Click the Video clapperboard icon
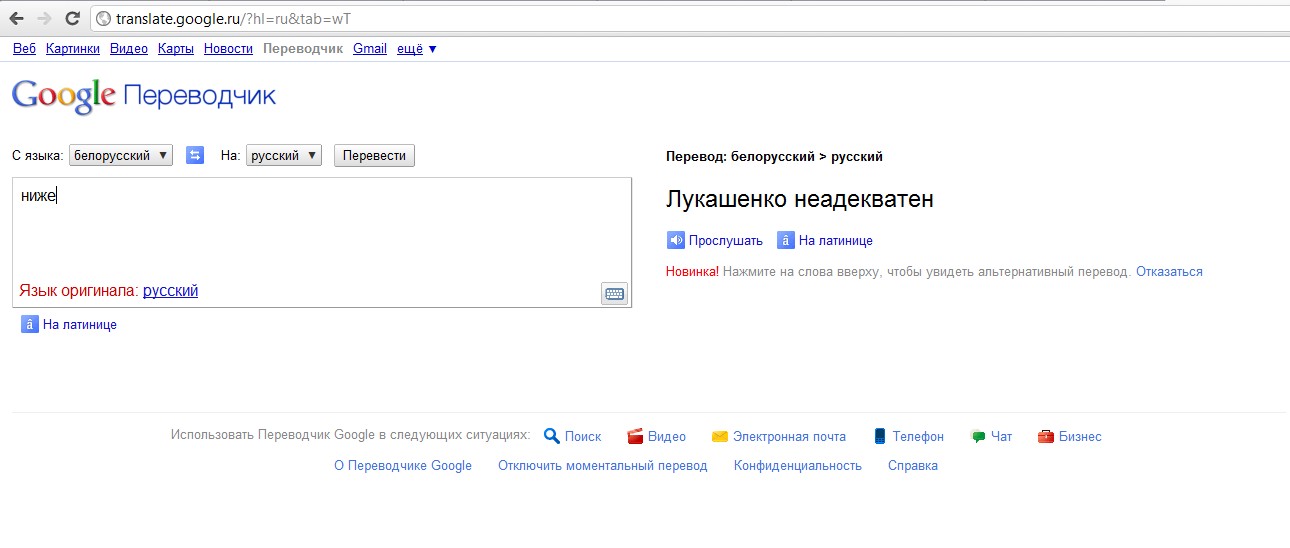The image size is (1290, 548). pos(634,436)
